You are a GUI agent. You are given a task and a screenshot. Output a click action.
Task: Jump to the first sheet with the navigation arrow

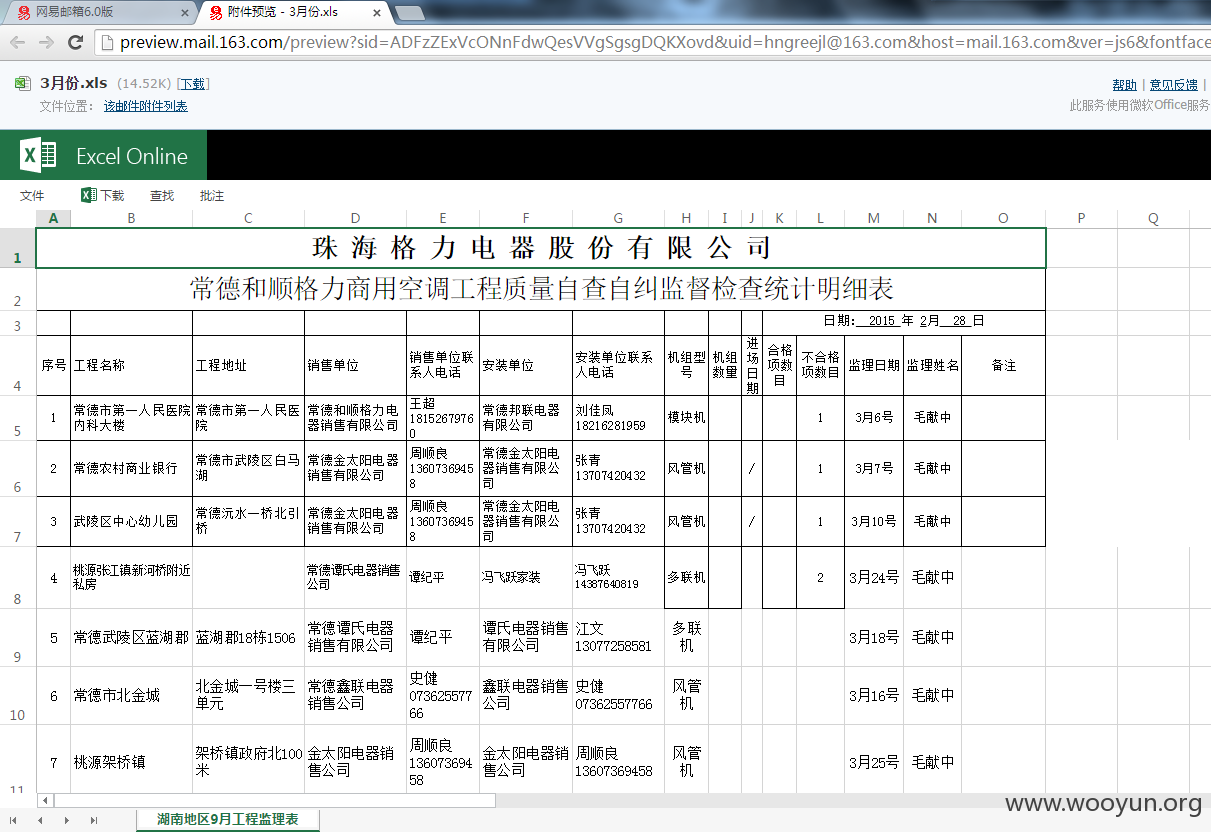pyautogui.click(x=13, y=820)
